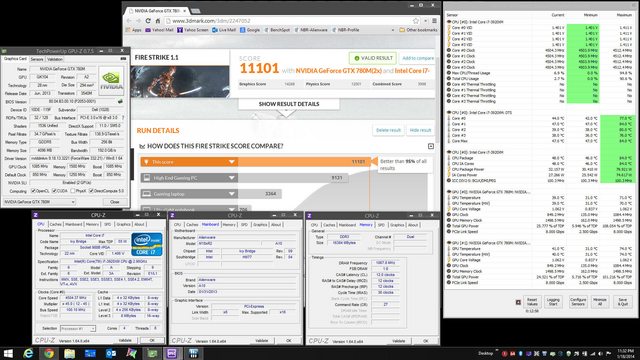Viewport: 640px width, 360px height.
Task: Click the Bus Interface question mark in GPU-Z
Action: (x=123, y=118)
